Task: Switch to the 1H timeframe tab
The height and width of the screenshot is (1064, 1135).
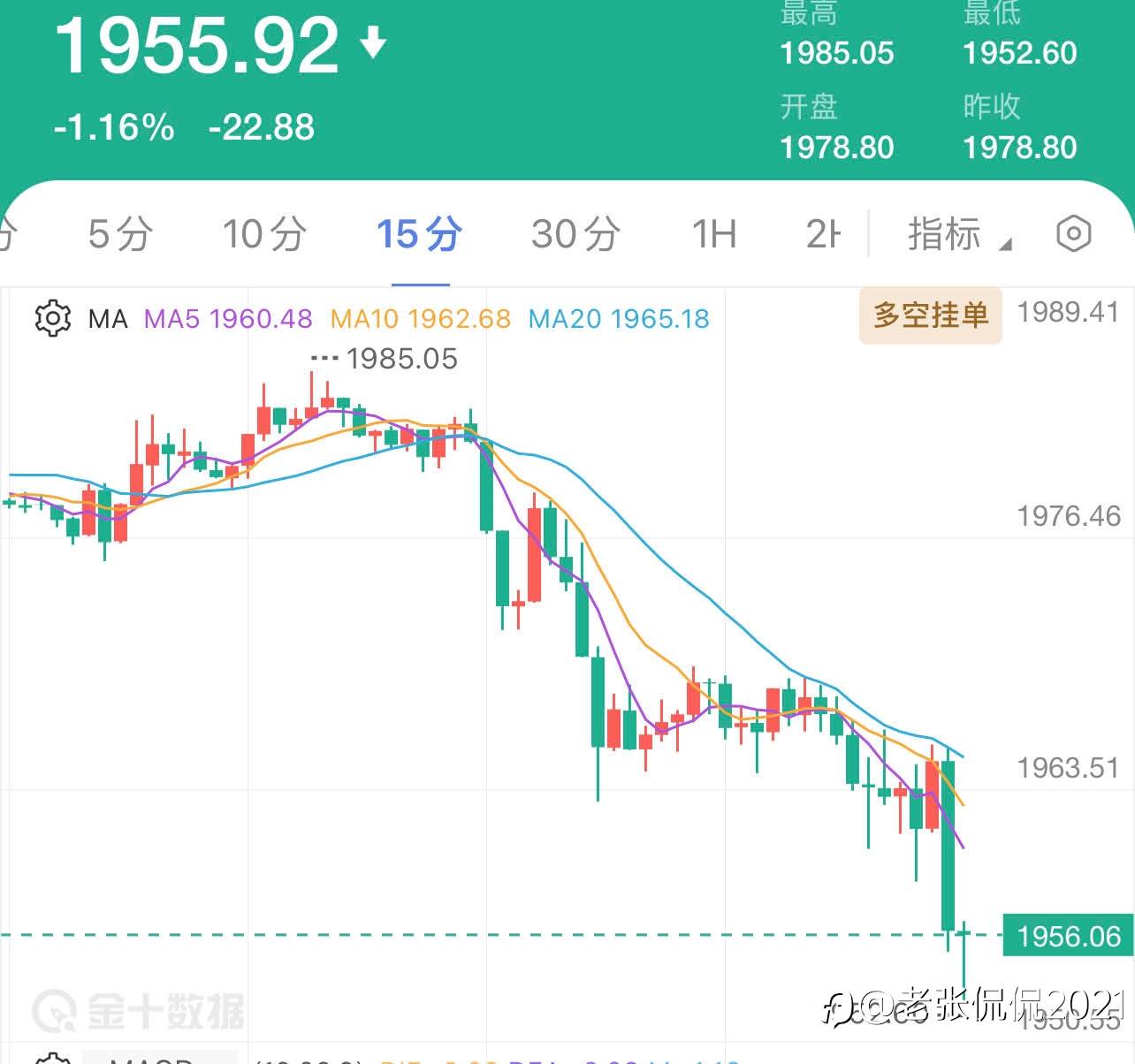Action: pyautogui.click(x=713, y=234)
